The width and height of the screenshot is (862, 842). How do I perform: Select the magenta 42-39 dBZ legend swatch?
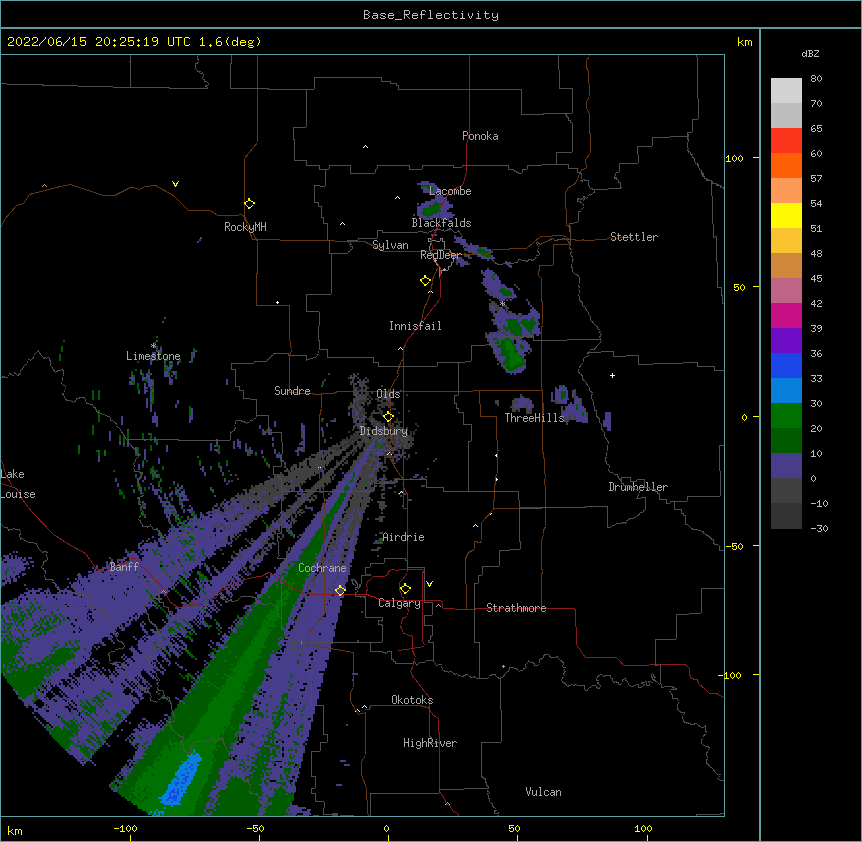click(x=786, y=315)
